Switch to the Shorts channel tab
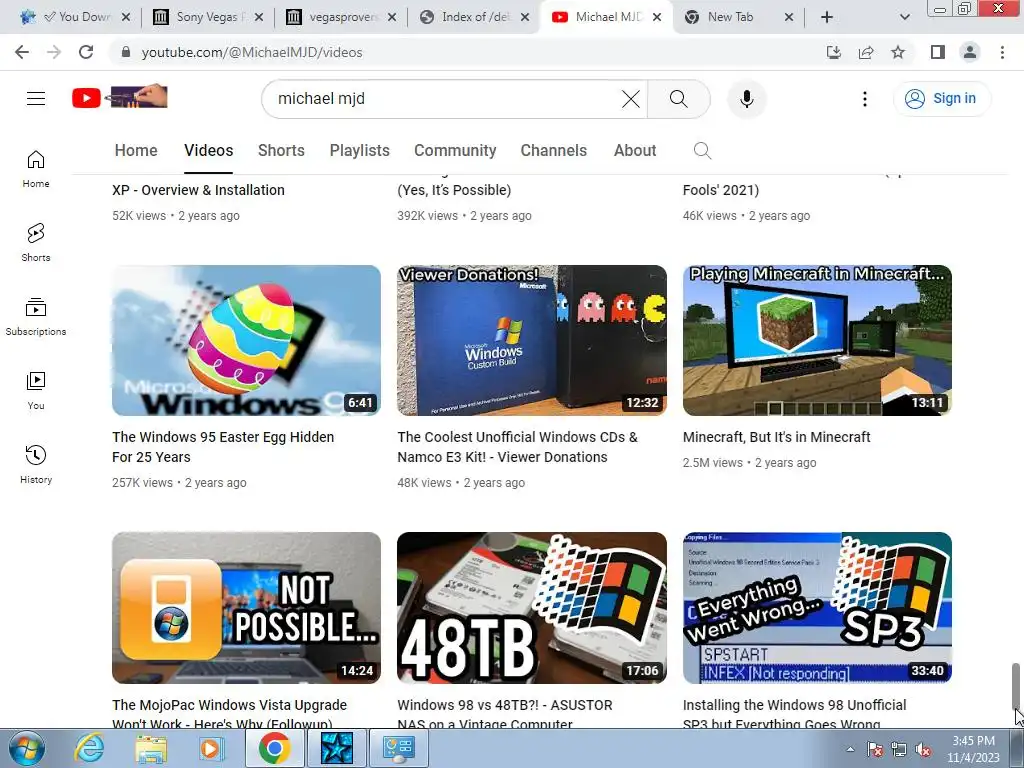The height and width of the screenshot is (768, 1024). (281, 151)
